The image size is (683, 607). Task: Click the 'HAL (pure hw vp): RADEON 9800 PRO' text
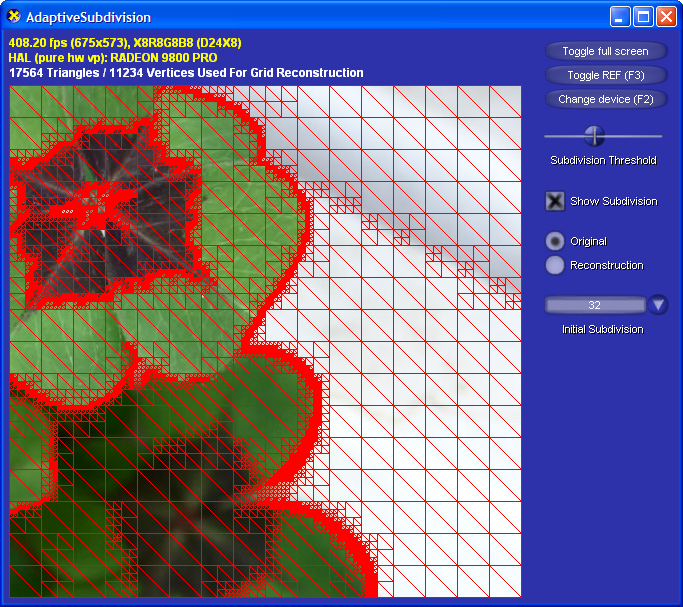(113, 57)
